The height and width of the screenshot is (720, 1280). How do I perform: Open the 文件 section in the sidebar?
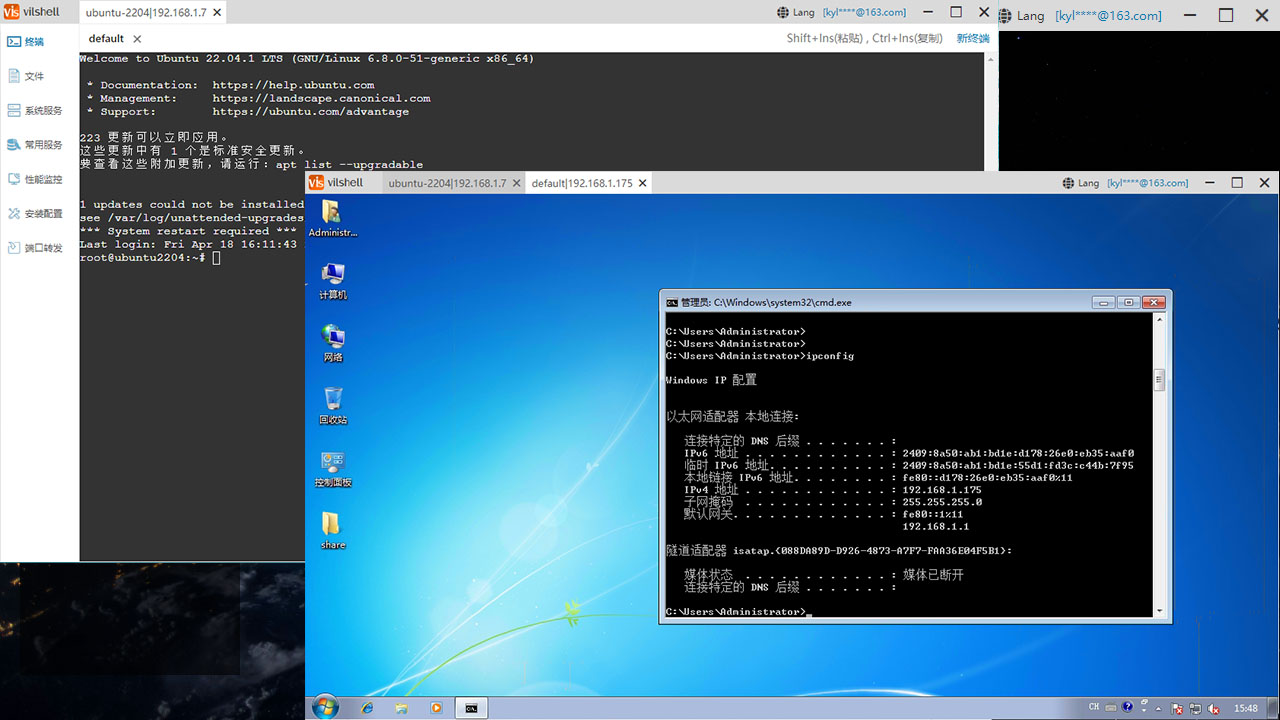[x=27, y=76]
